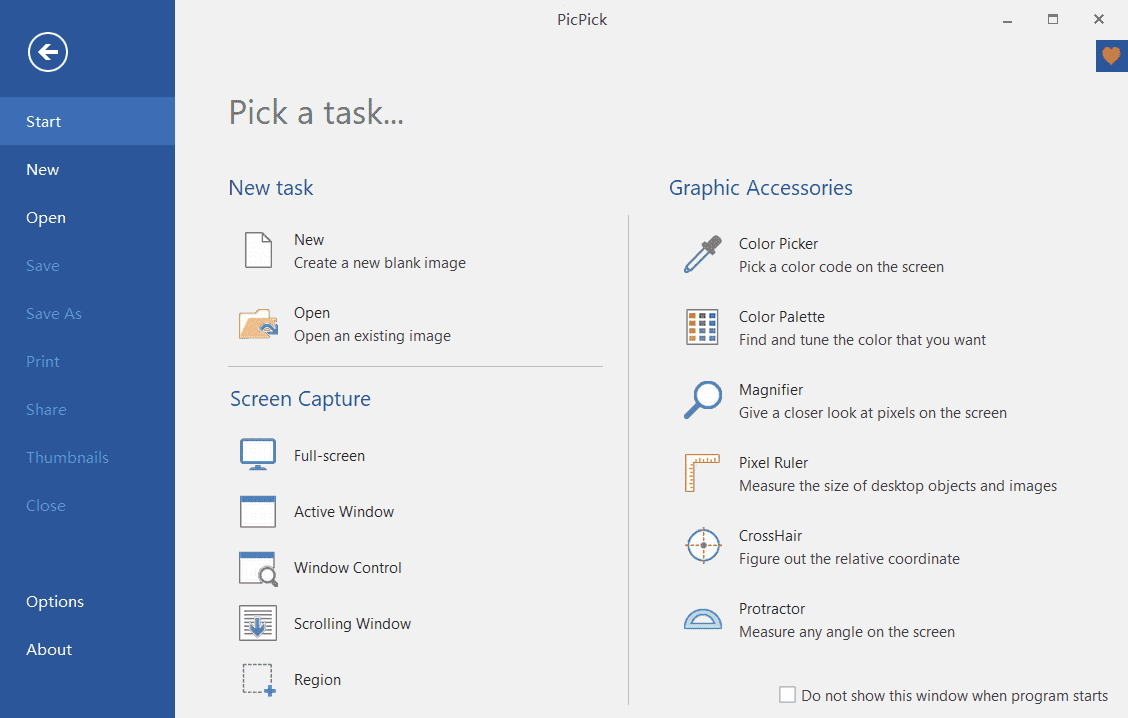Click the Color Picker eyedropper icon
This screenshot has height=718, width=1128.
tap(703, 255)
